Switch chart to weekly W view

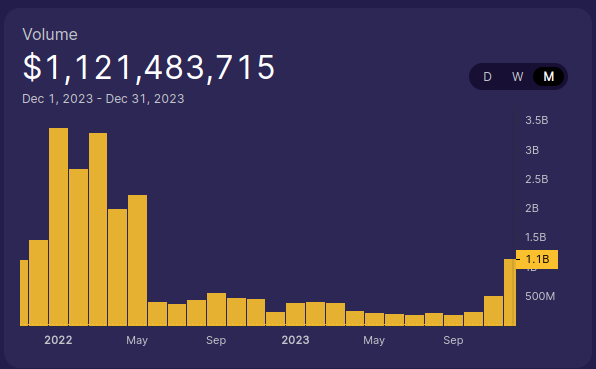(x=517, y=77)
